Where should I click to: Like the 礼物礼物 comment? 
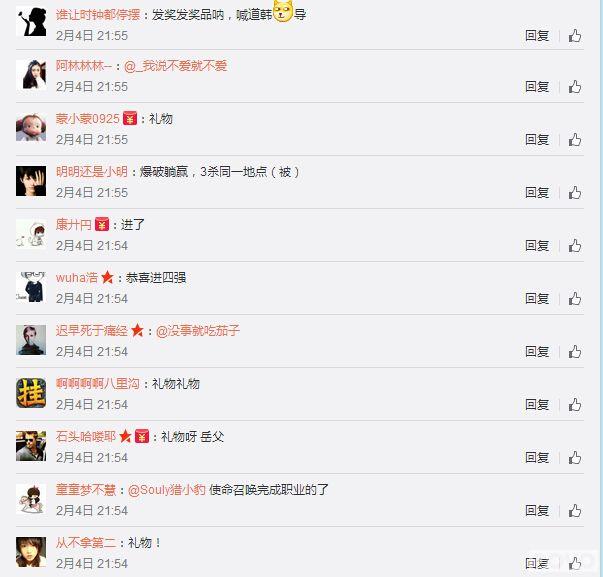point(575,405)
